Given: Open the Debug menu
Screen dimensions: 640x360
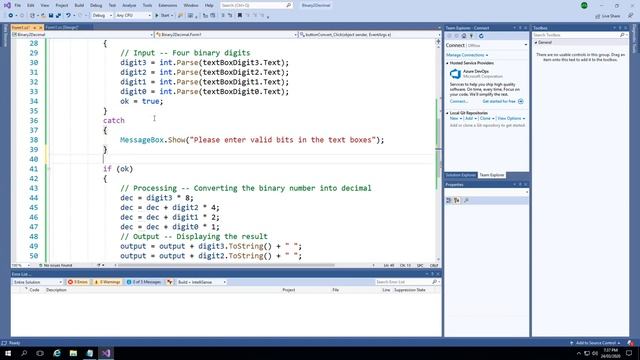Looking at the screenshot, I should [x=96, y=5].
